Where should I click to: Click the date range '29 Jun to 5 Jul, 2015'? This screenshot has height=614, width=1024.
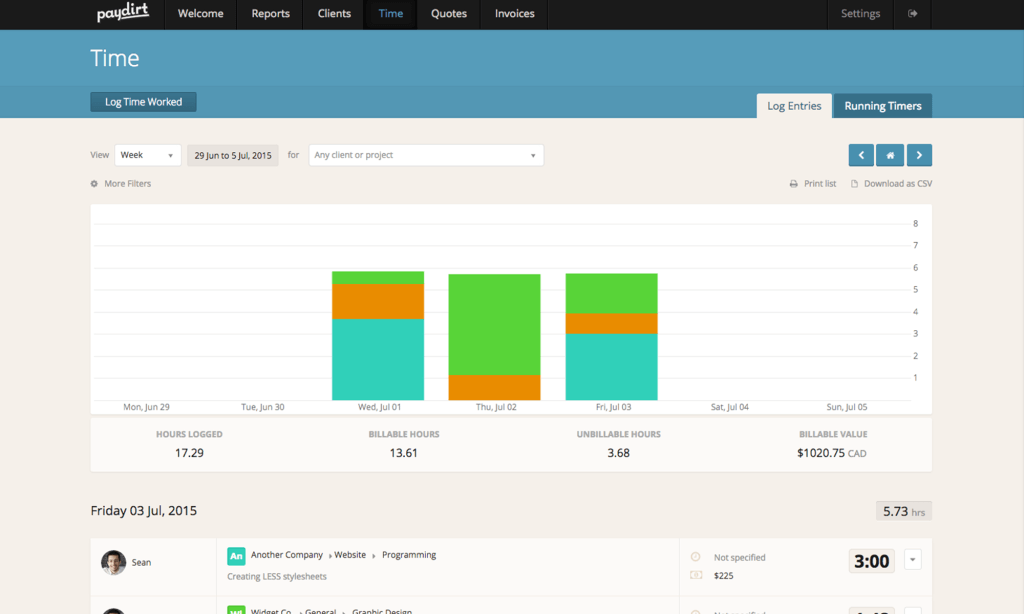pyautogui.click(x=233, y=155)
